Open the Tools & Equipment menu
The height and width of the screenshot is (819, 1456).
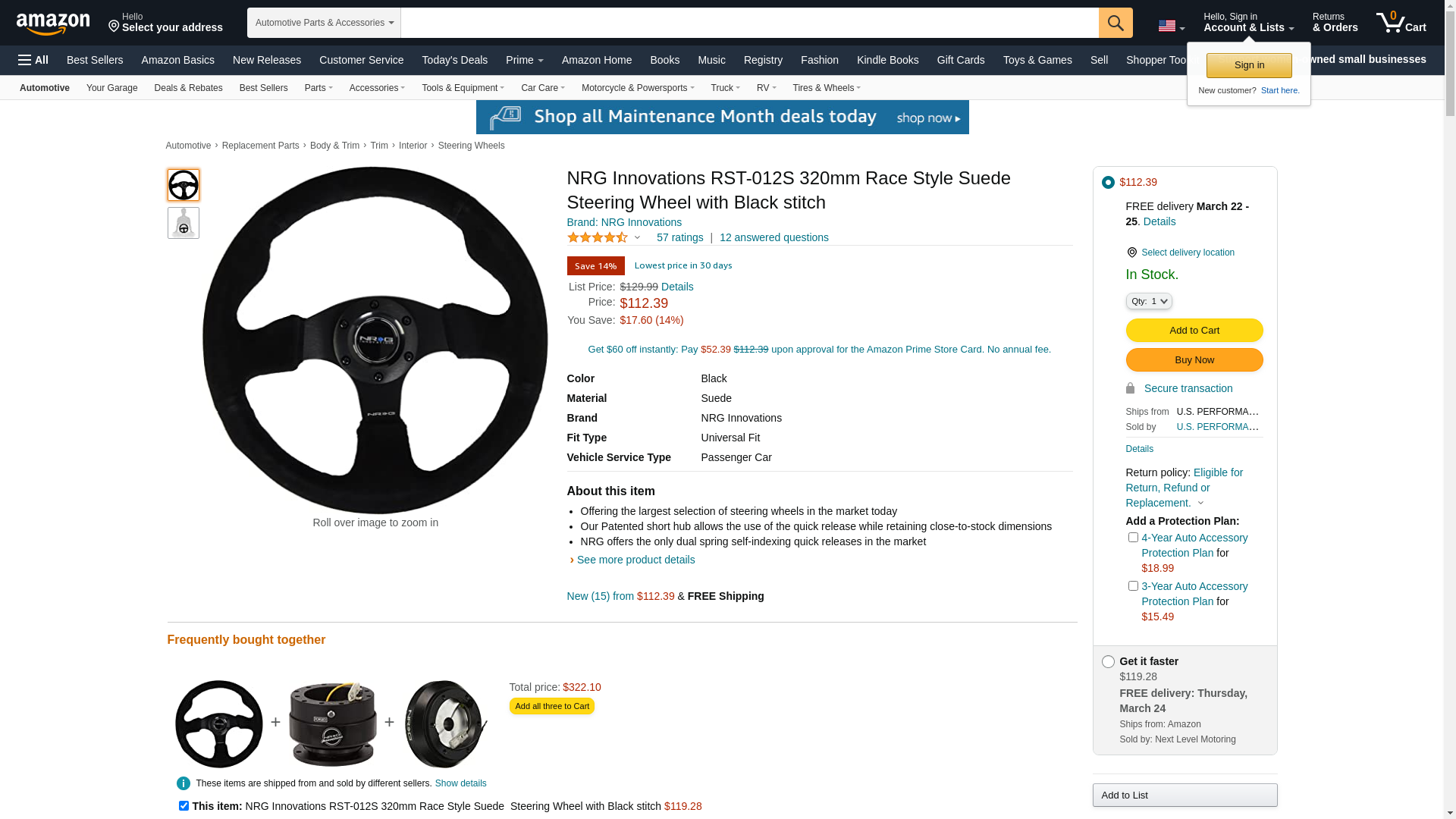click(463, 88)
